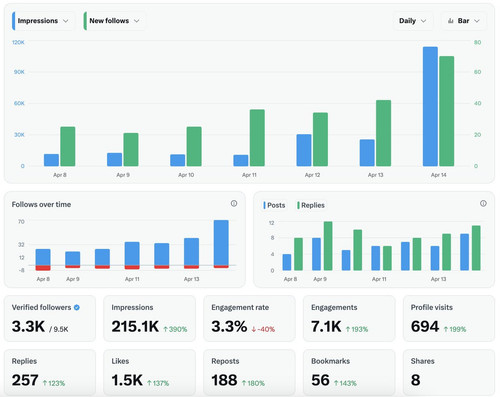The width and height of the screenshot is (500, 397).
Task: Click the / 9.5K followers total
Action: tap(59, 329)
